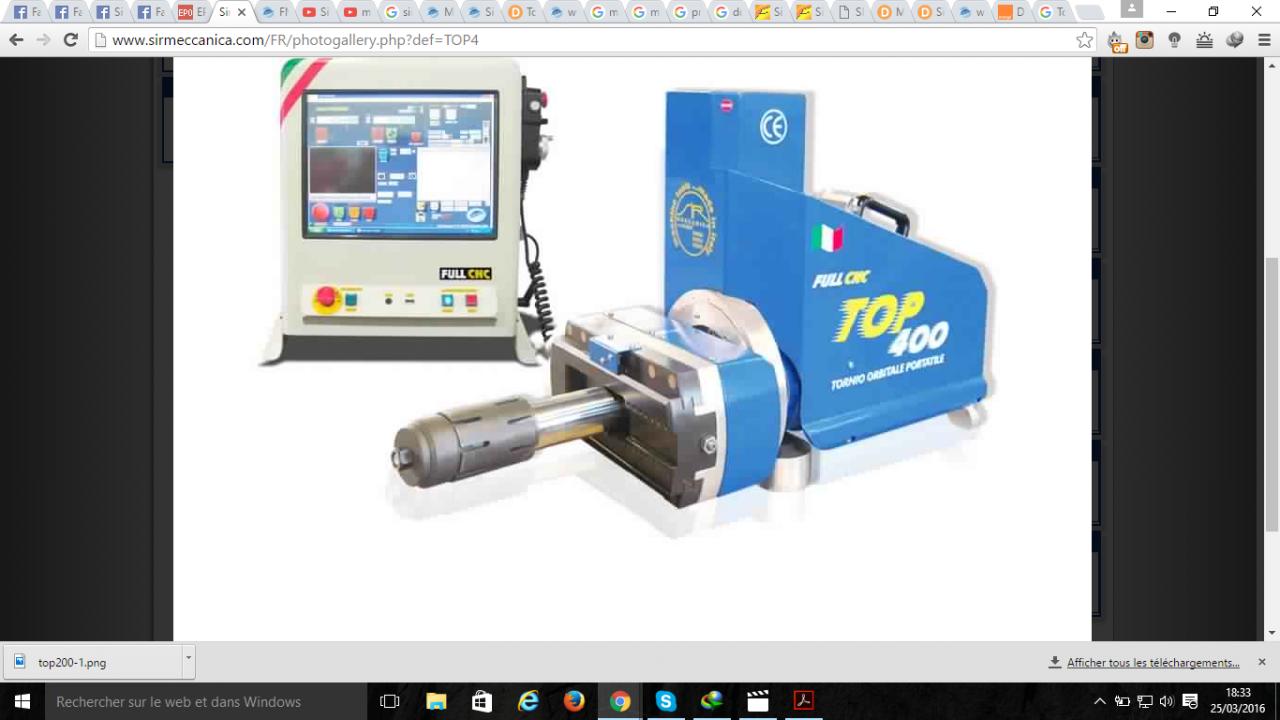Click the taskbar clock showing 18:33

(x=1238, y=701)
